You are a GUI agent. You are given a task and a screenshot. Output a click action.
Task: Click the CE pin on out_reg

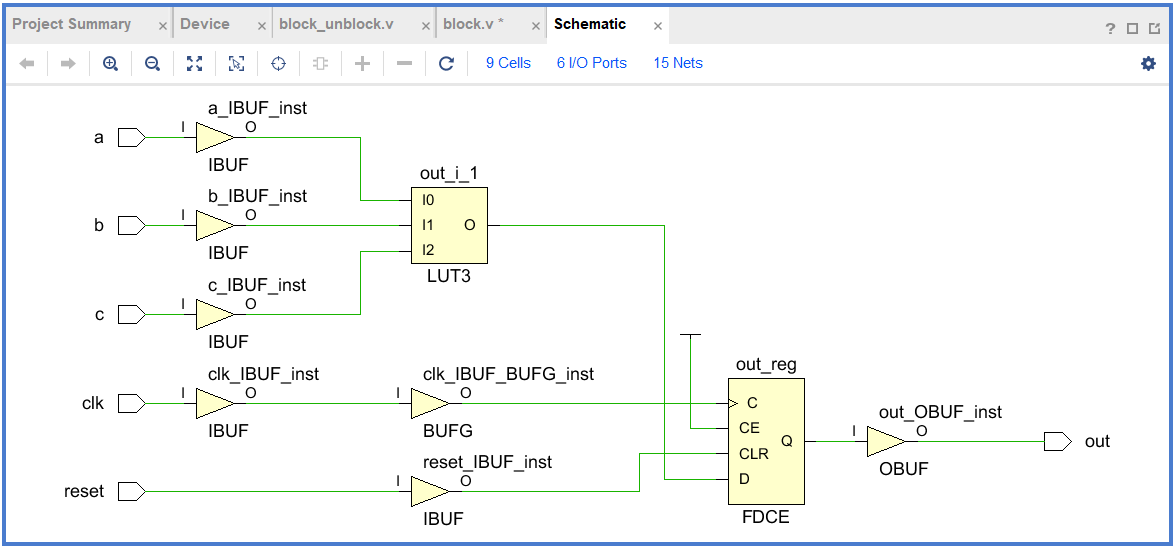[x=747, y=428]
